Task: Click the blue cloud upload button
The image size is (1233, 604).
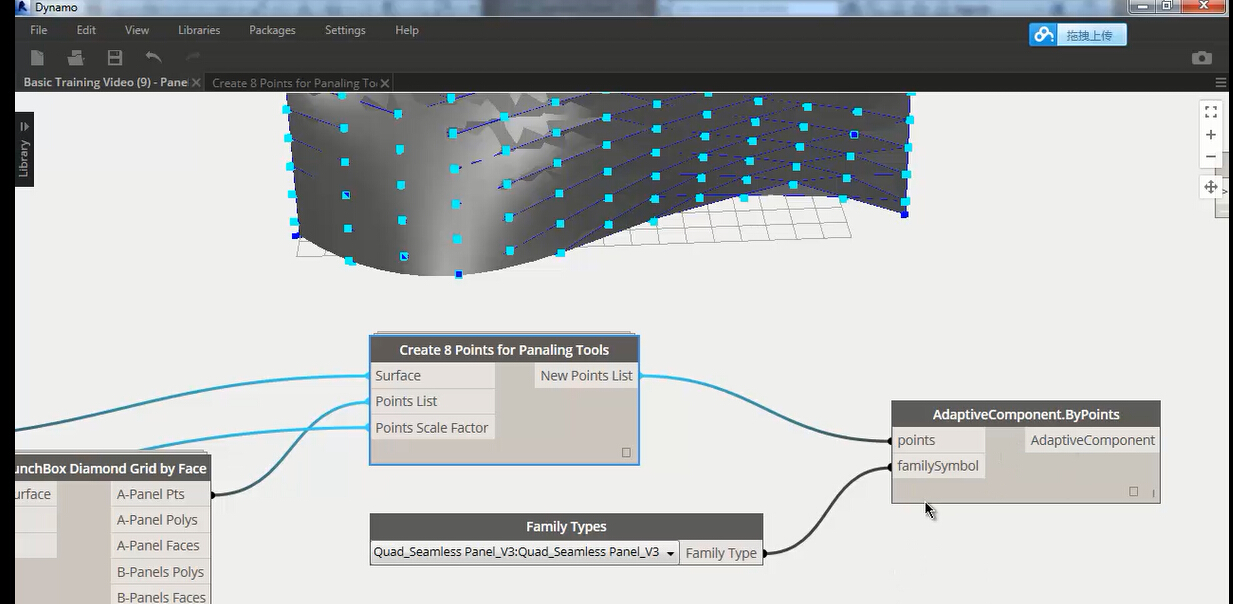Action: click(x=1077, y=35)
